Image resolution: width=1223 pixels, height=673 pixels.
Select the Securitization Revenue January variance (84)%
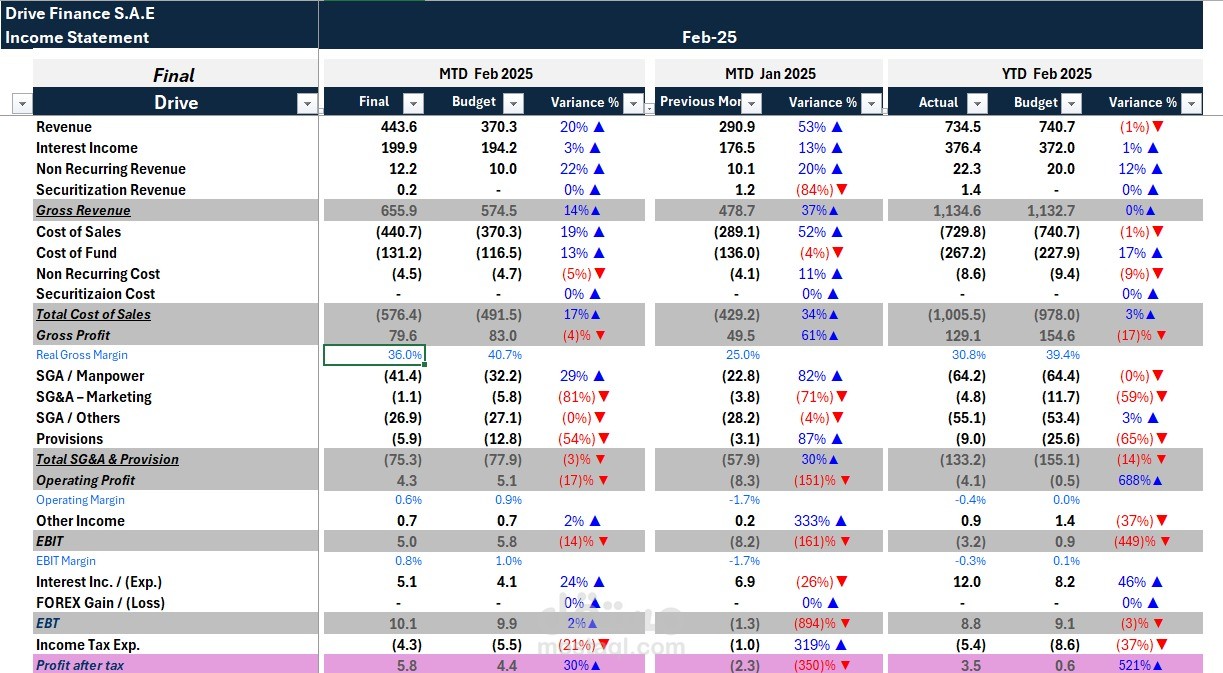click(x=822, y=190)
